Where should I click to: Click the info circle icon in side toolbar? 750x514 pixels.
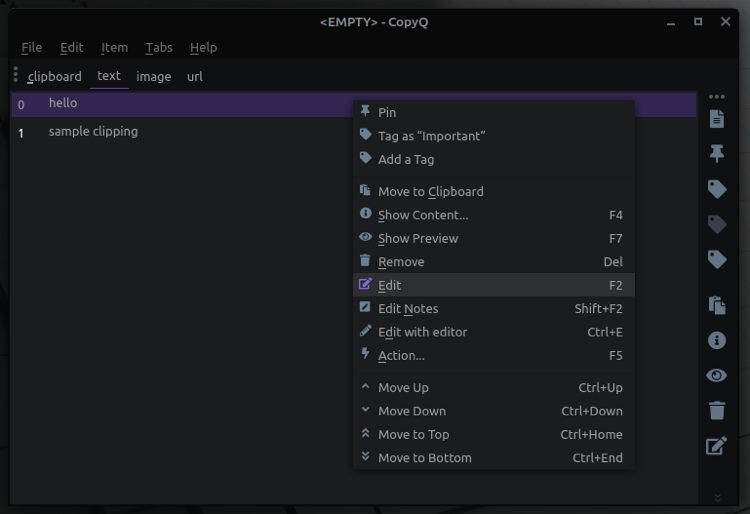pos(717,340)
